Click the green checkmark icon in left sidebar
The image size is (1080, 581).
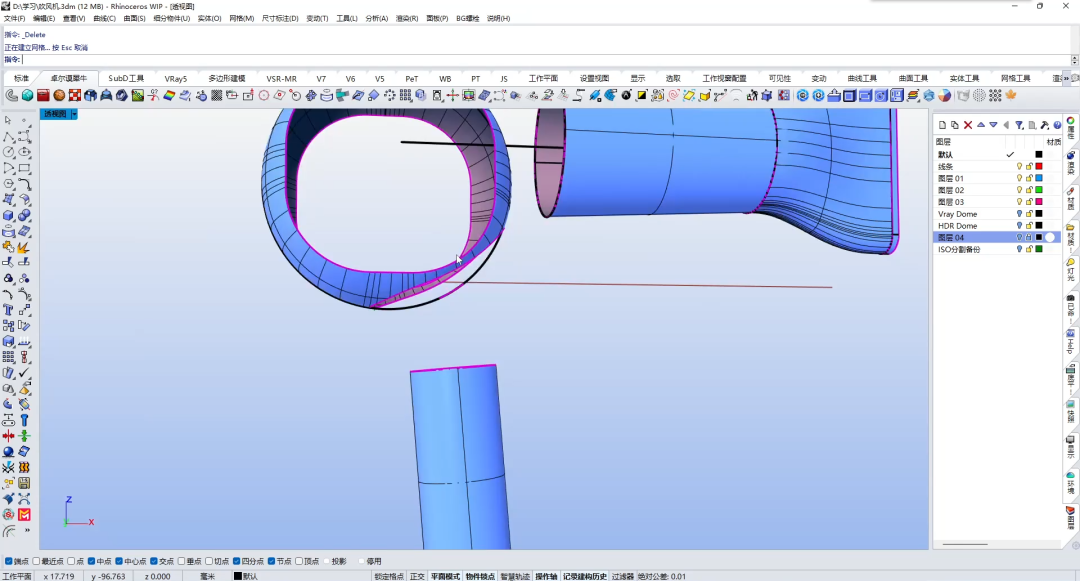(x=24, y=372)
